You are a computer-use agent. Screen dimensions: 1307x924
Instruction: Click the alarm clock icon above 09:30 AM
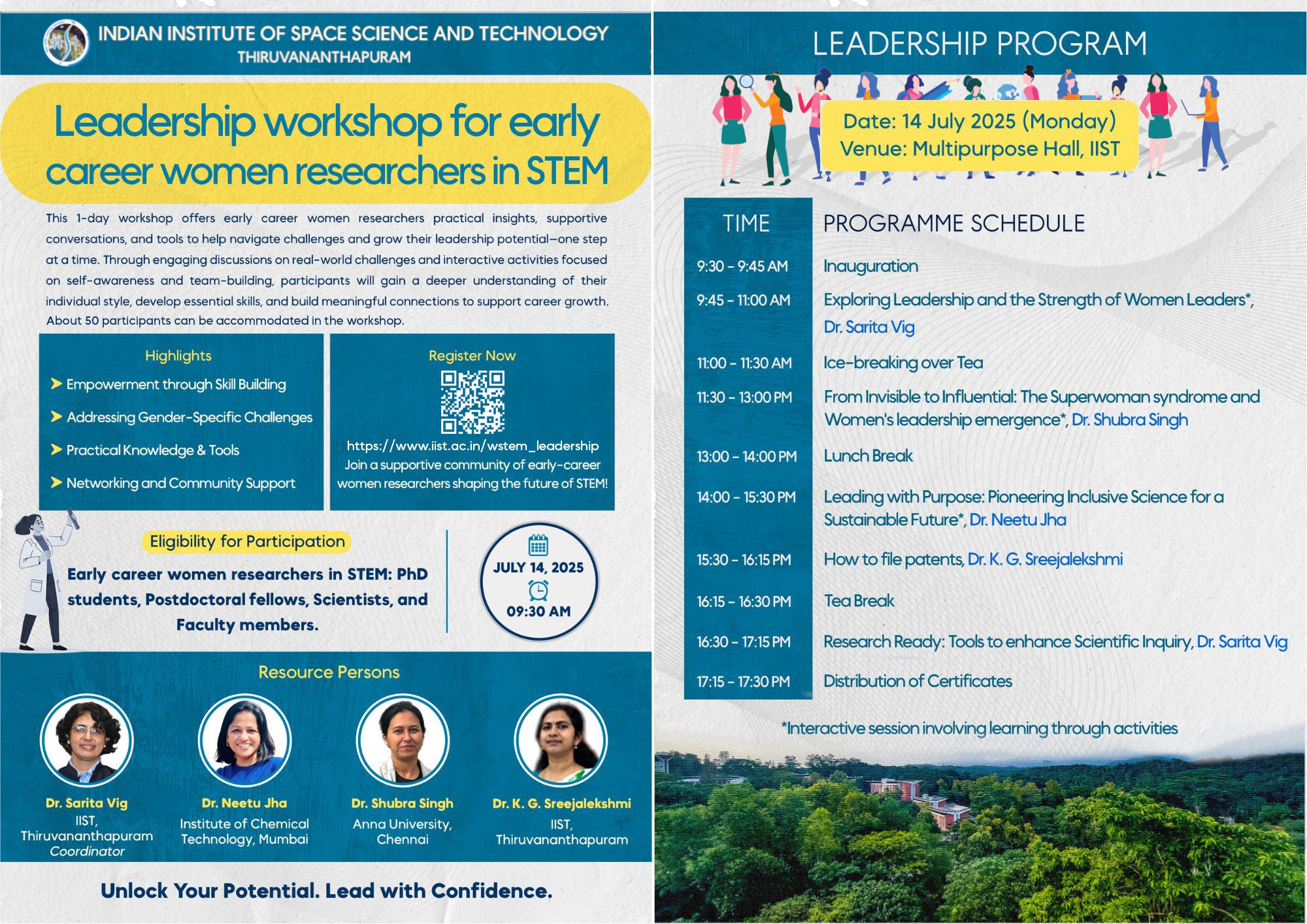coord(538,590)
